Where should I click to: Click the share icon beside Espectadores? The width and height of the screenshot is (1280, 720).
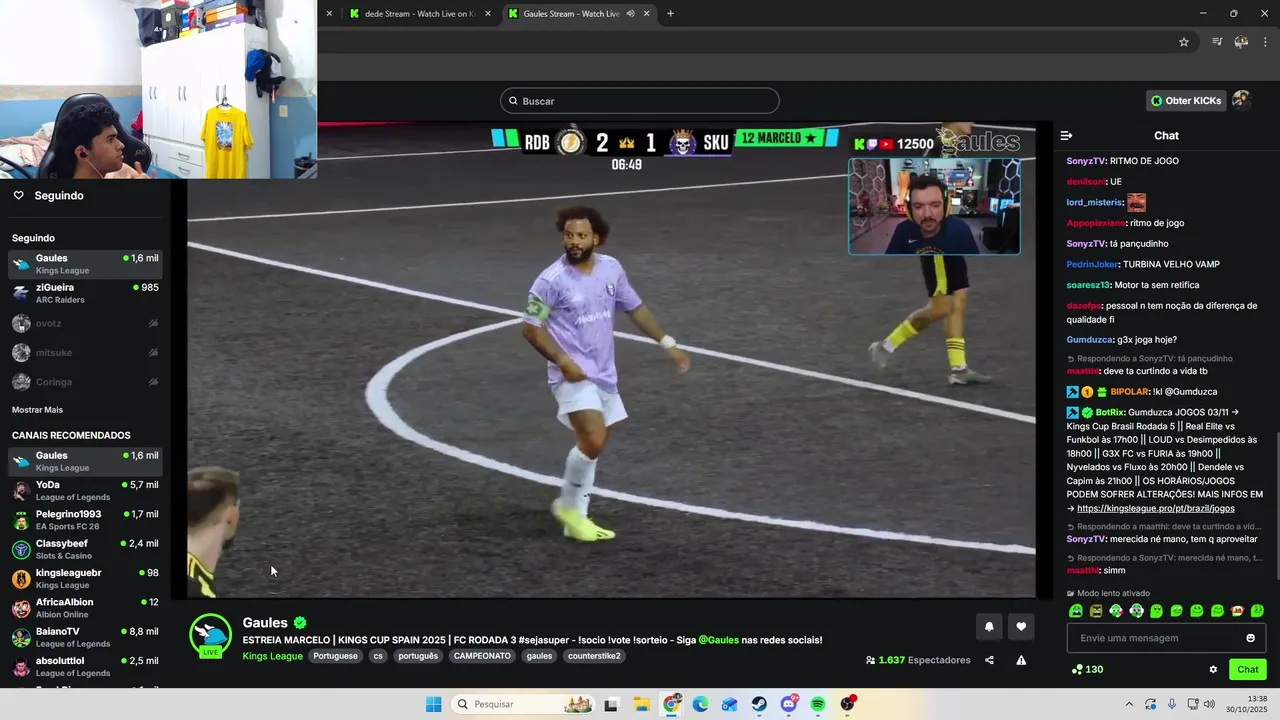pos(989,660)
